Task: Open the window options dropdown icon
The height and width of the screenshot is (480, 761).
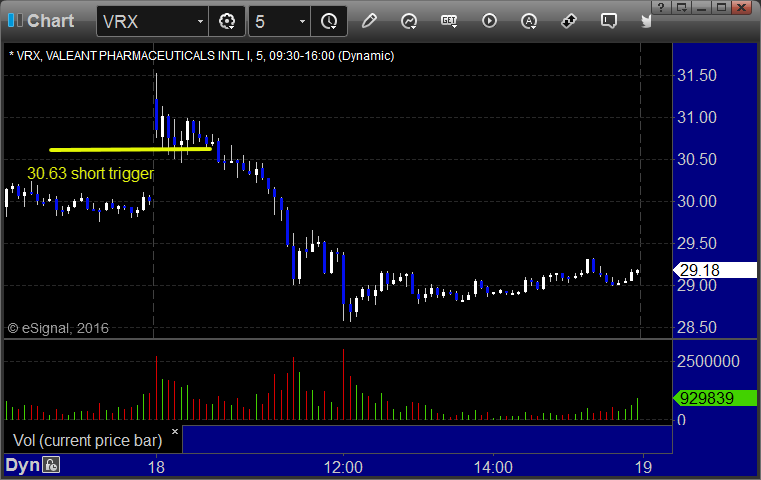Action: coord(682,7)
